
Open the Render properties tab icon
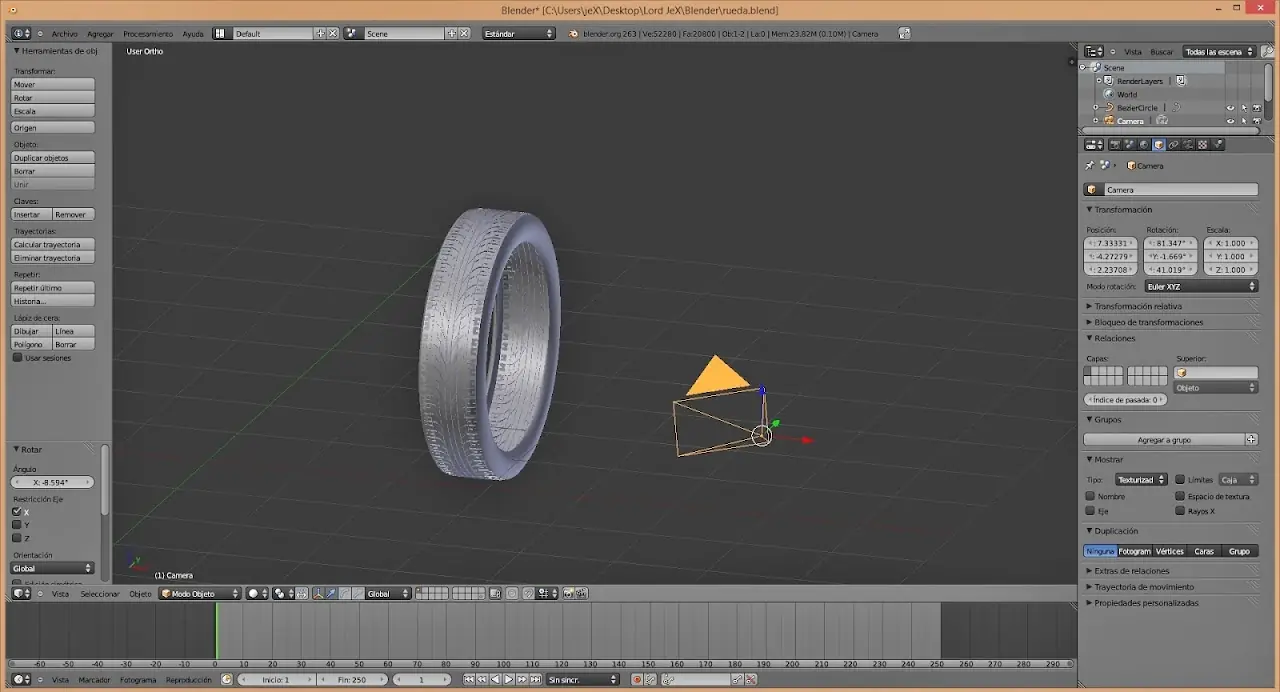[x=1115, y=144]
